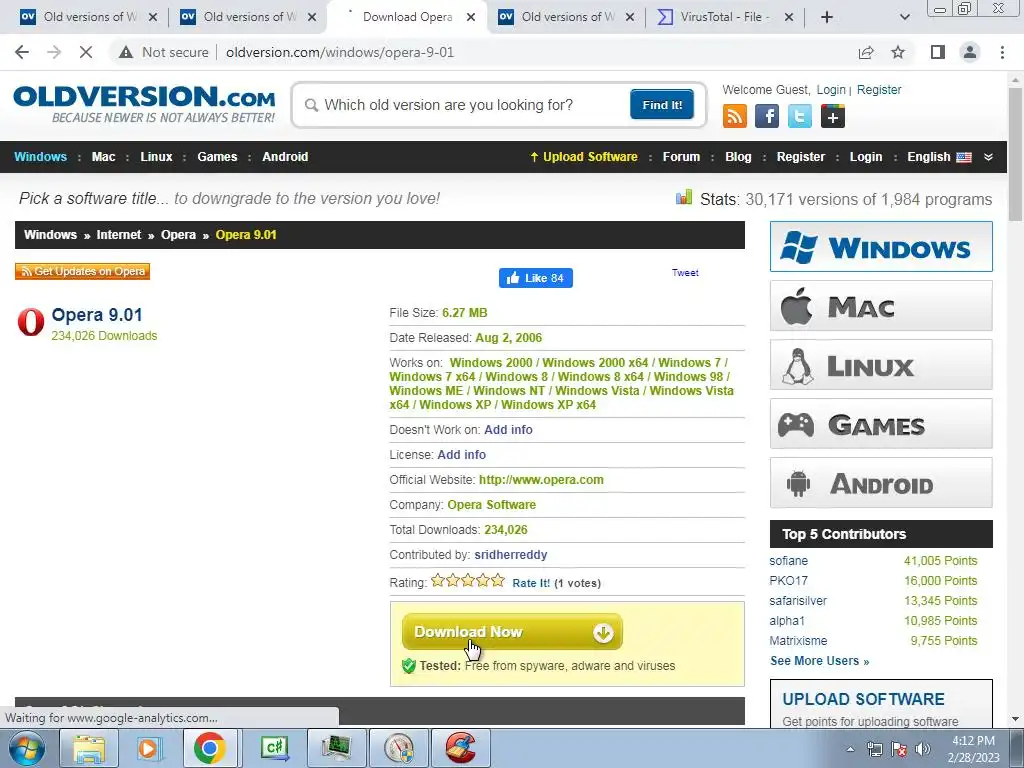Open contributor sridherreddy profile link

click(x=511, y=554)
